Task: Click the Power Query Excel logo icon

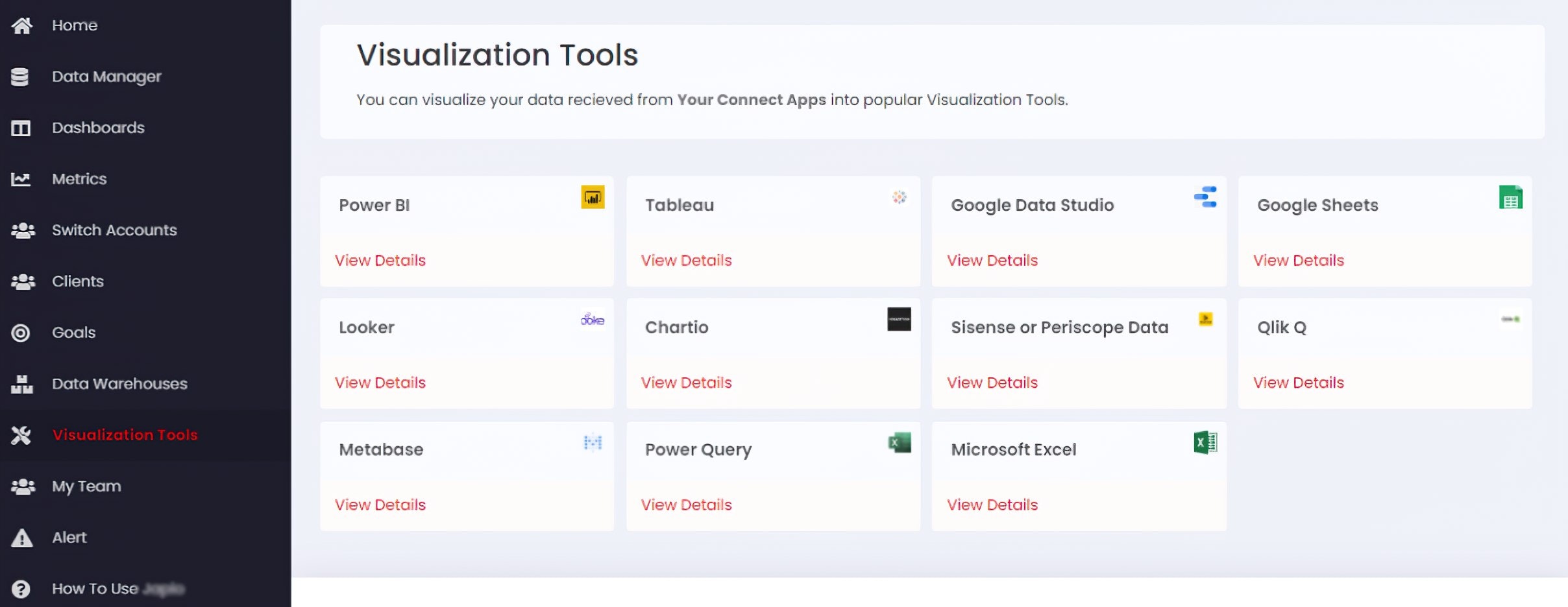Action: (x=900, y=443)
